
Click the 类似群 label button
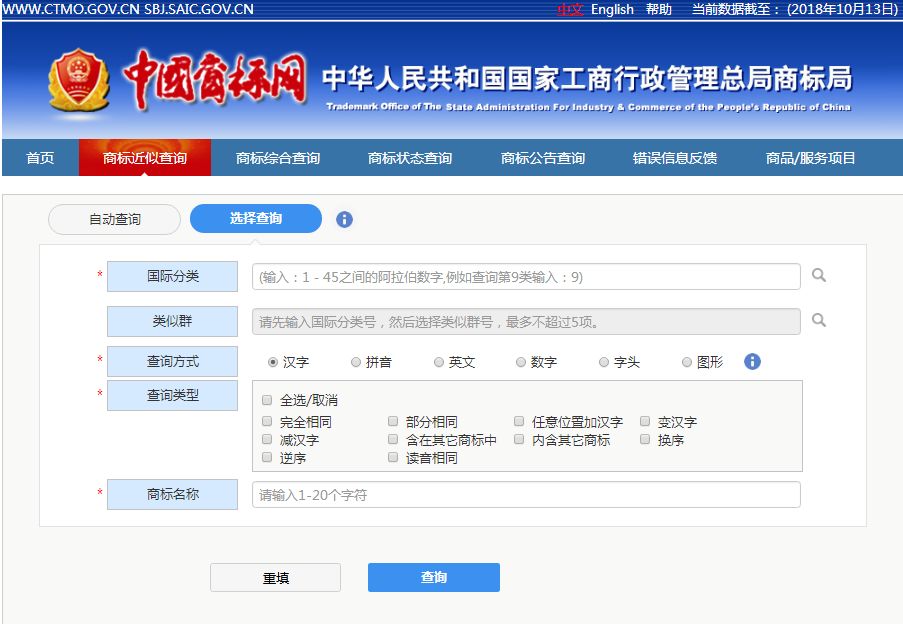(x=172, y=321)
